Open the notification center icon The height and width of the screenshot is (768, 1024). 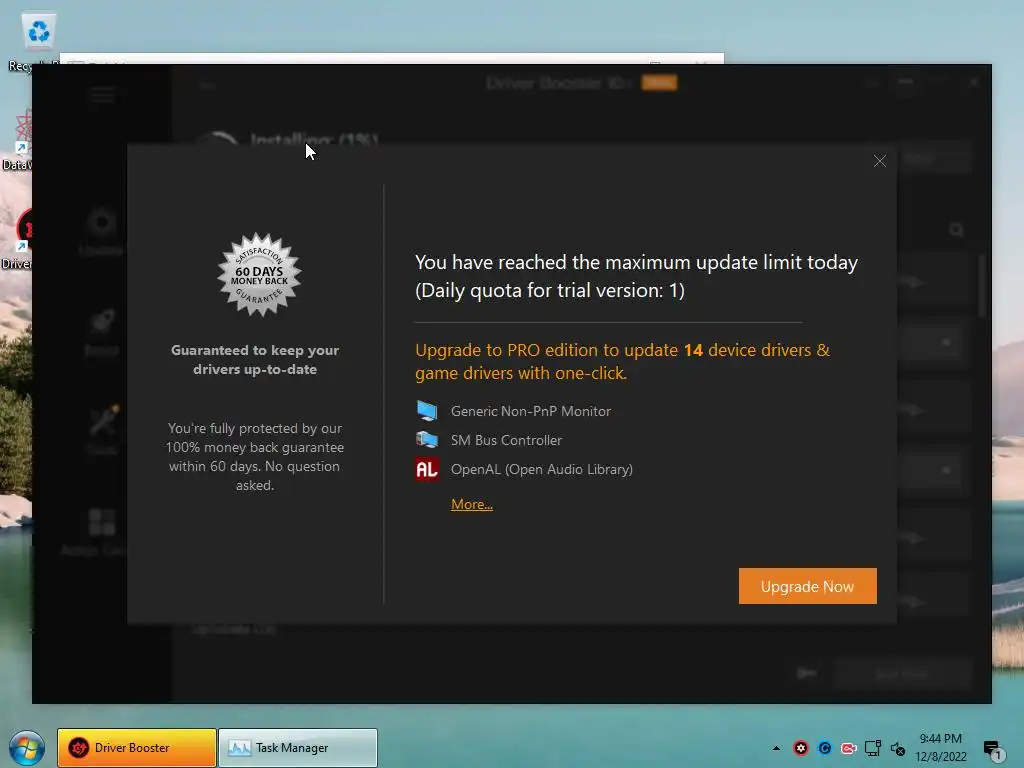[x=993, y=749]
